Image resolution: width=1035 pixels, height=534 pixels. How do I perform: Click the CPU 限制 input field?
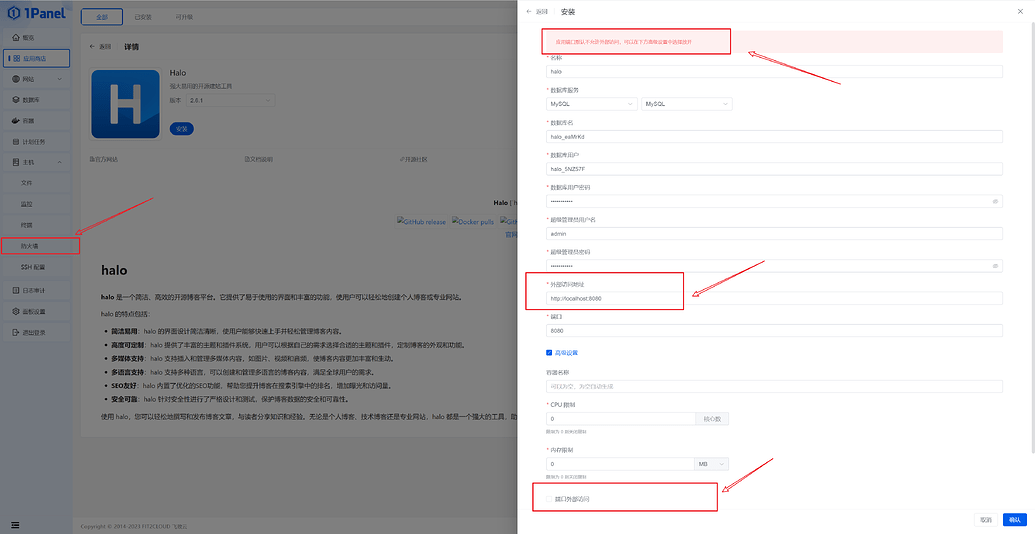[621, 418]
